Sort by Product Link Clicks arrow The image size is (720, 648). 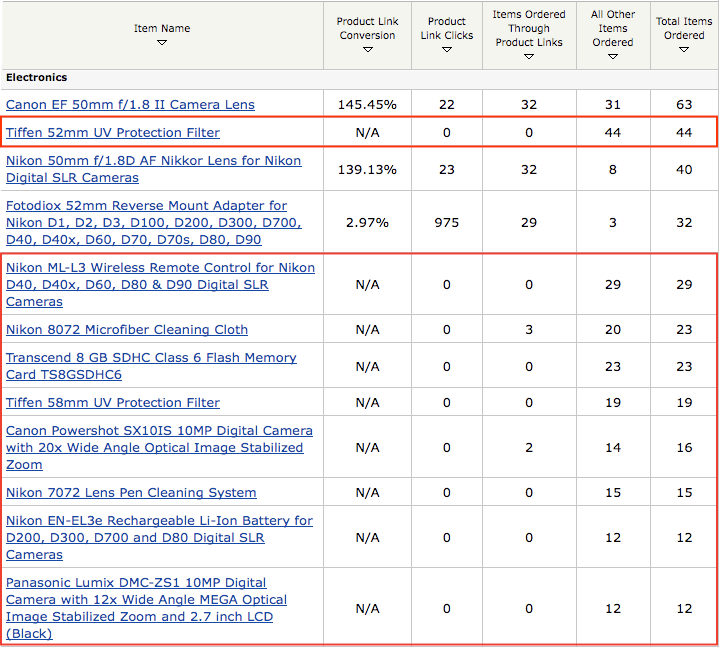[446, 49]
